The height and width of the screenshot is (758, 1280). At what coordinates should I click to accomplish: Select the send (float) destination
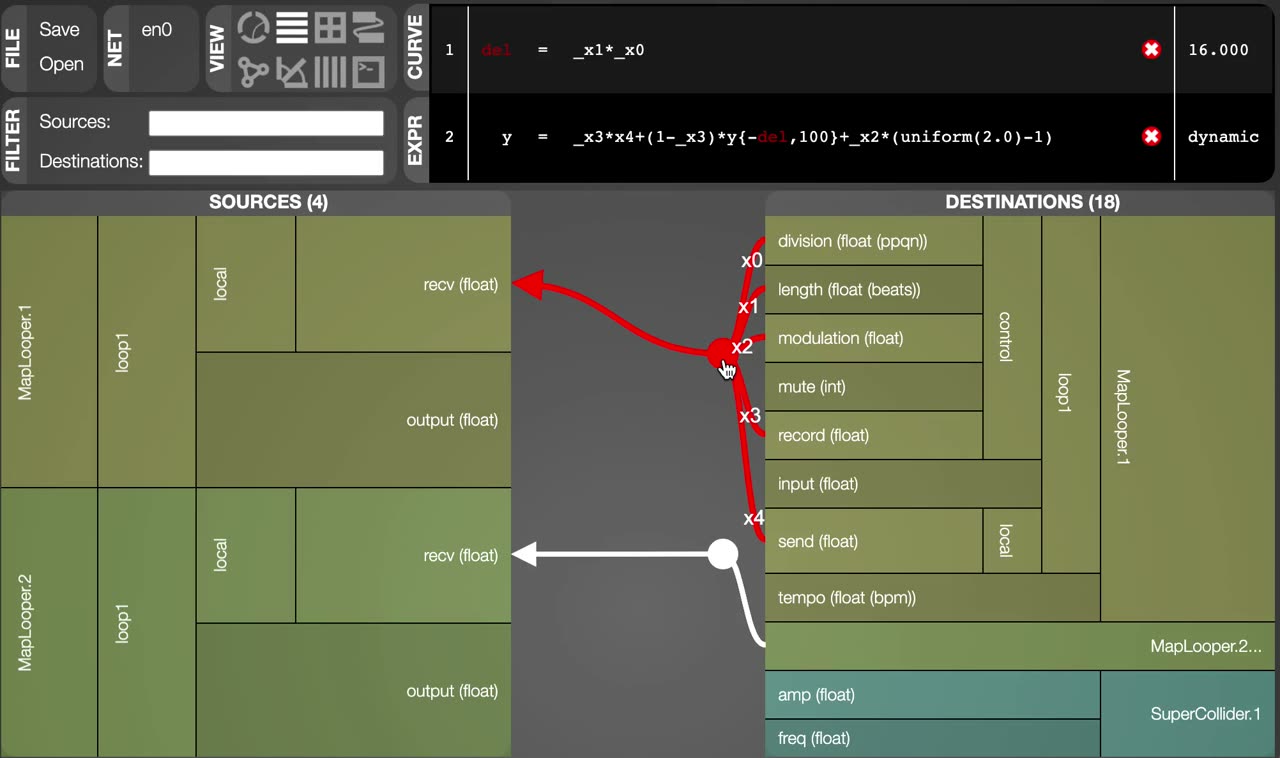pyautogui.click(x=874, y=541)
